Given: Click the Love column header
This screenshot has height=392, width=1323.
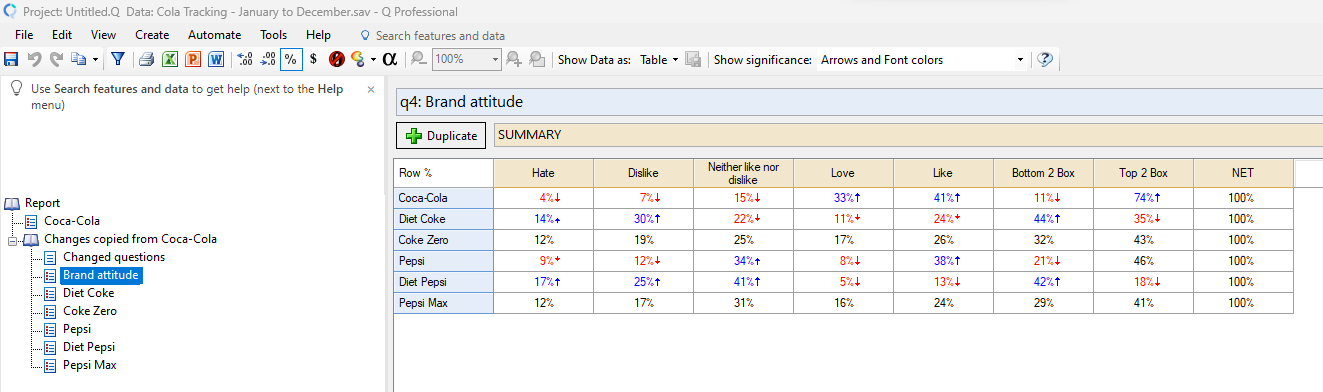Looking at the screenshot, I should point(843,173).
